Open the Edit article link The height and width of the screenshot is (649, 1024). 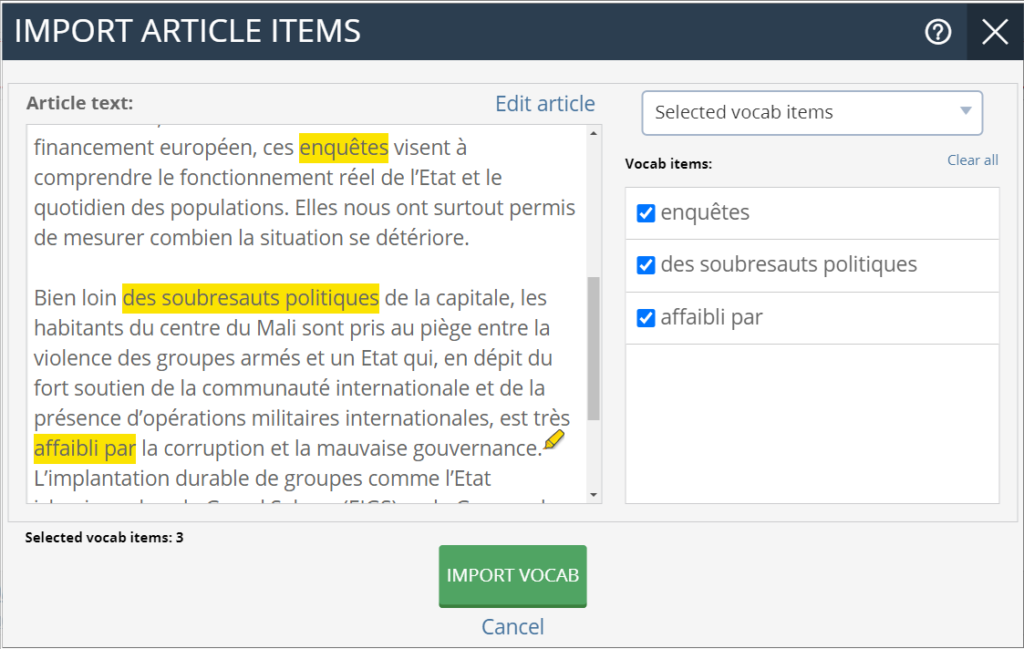pos(545,104)
